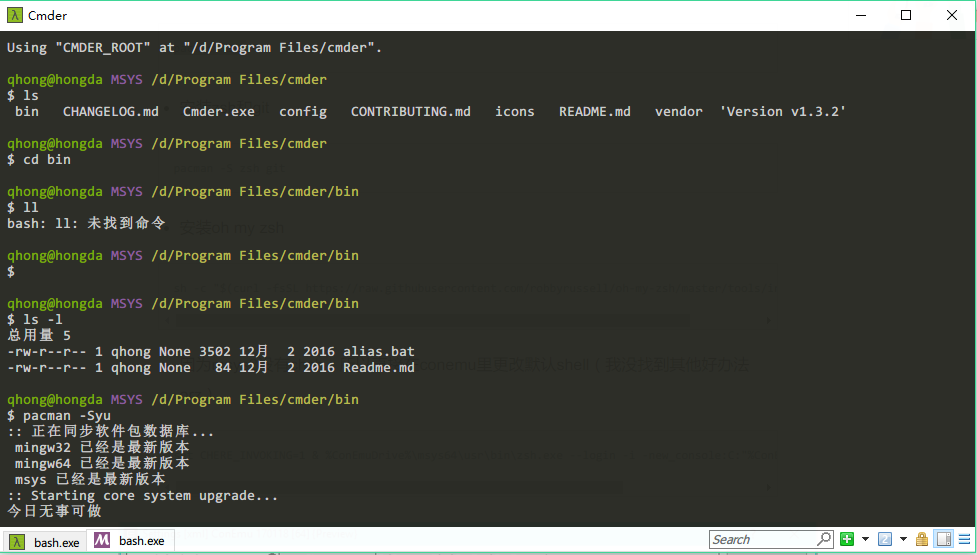Click the '$ ls -l' command line

click(35, 320)
